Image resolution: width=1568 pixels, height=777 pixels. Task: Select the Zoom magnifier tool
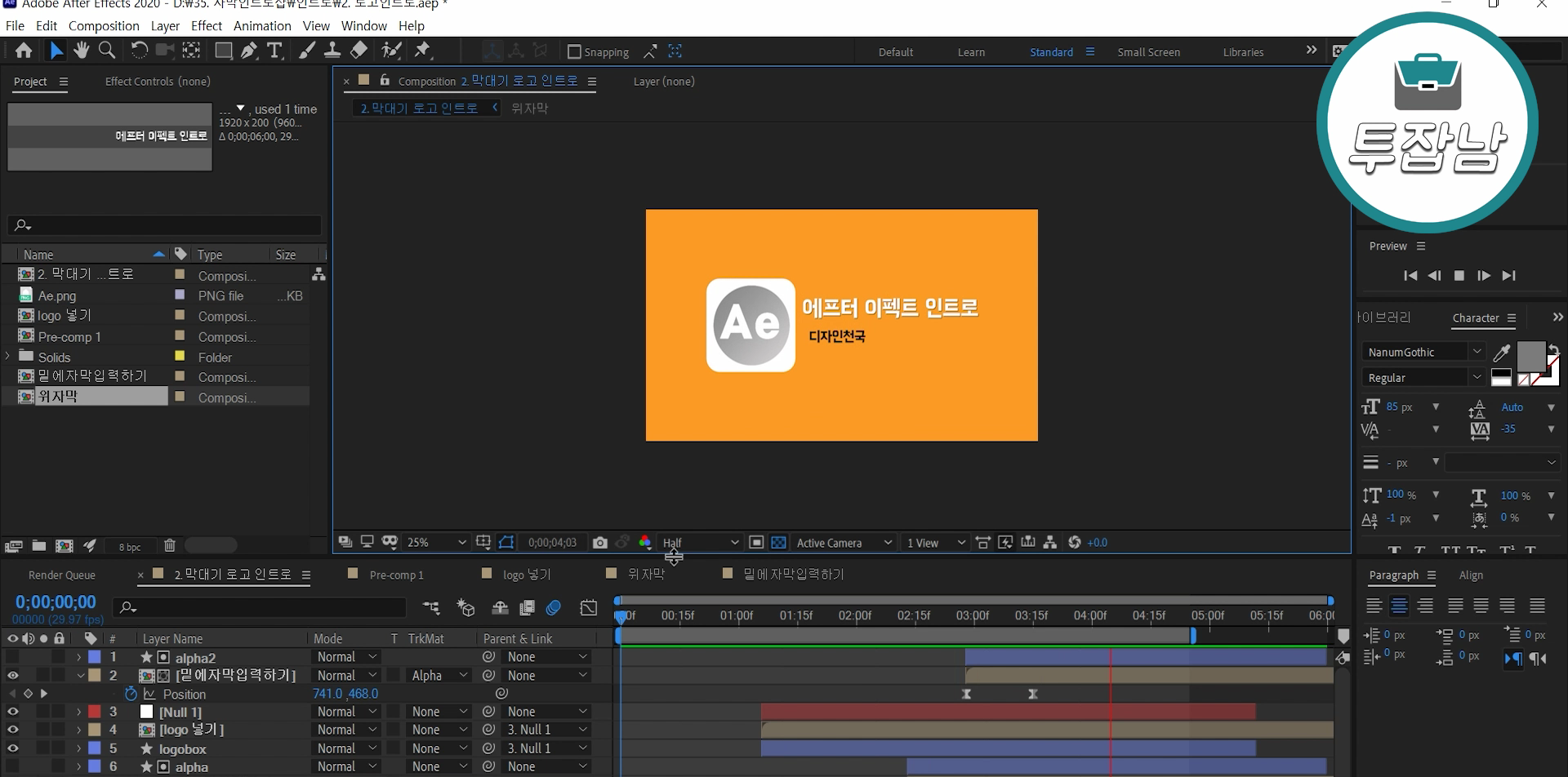(107, 51)
